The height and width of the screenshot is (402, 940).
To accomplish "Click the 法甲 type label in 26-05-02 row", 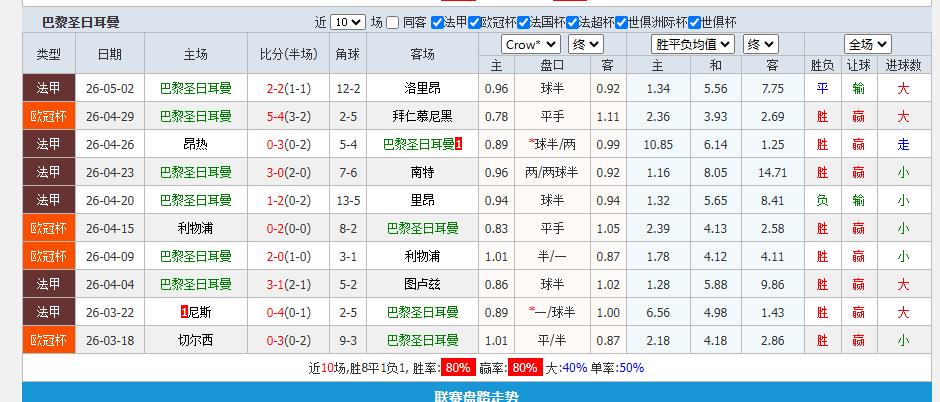I will [49, 88].
